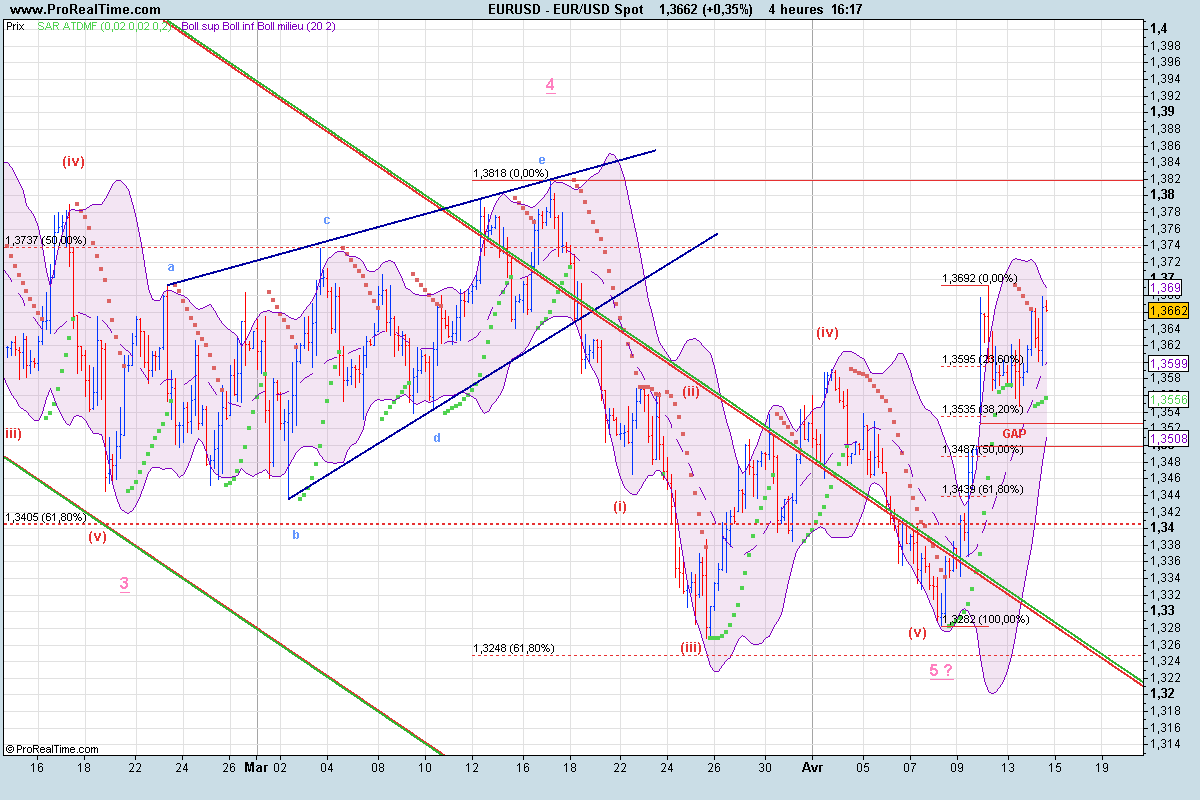
Task: Select the 1,3439 (61,80%) retracement label
Action: tap(983, 489)
